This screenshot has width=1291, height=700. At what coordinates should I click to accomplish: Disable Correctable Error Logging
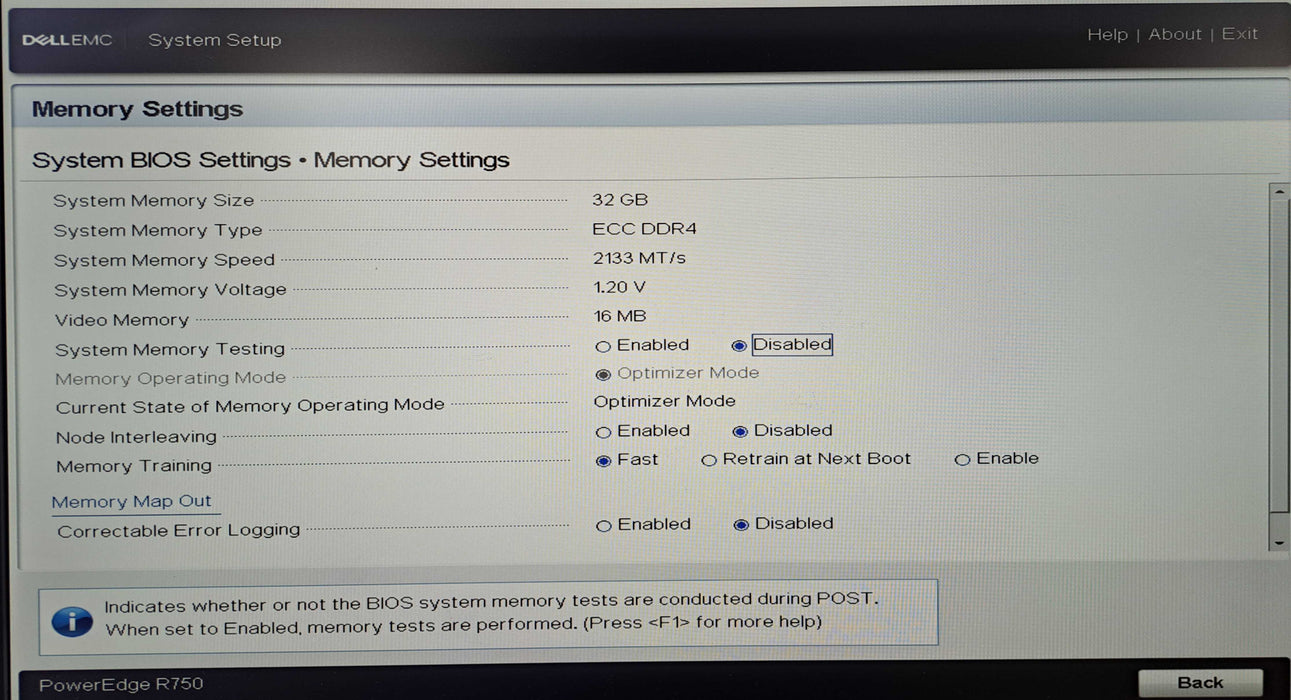pyautogui.click(x=741, y=524)
